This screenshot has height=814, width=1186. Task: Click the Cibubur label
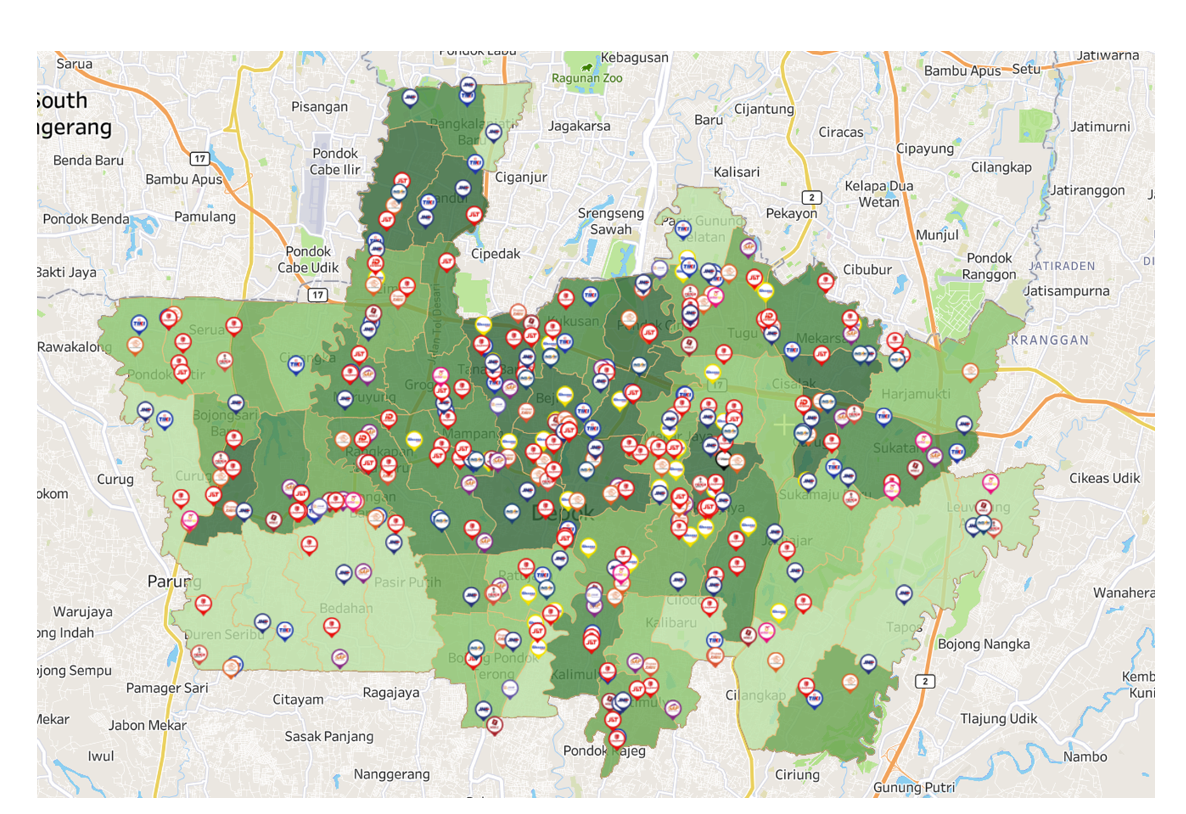868,269
